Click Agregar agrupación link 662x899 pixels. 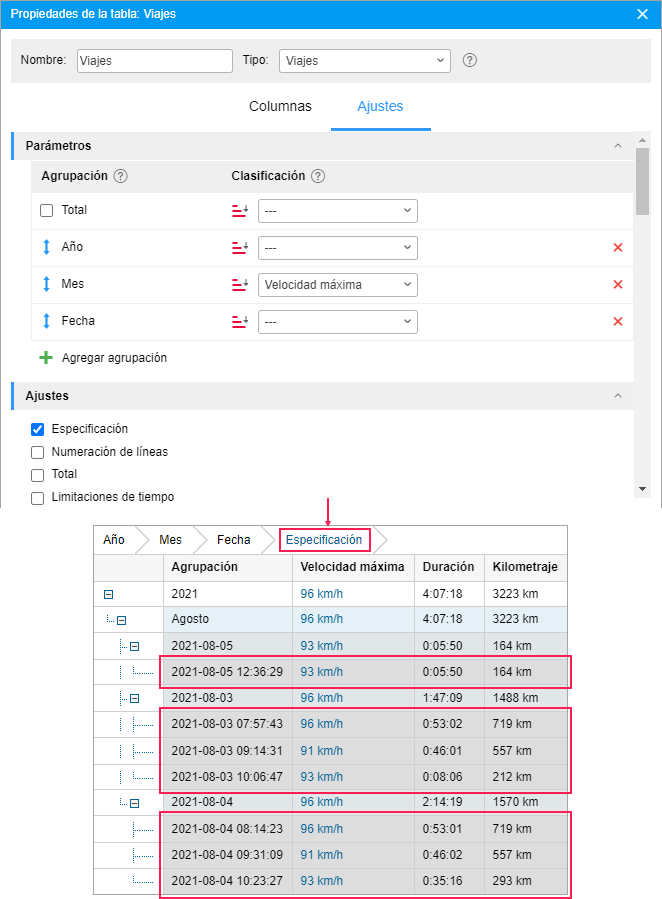pos(114,358)
